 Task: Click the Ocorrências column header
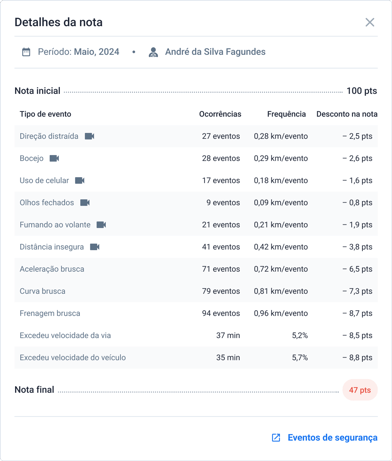pos(220,114)
